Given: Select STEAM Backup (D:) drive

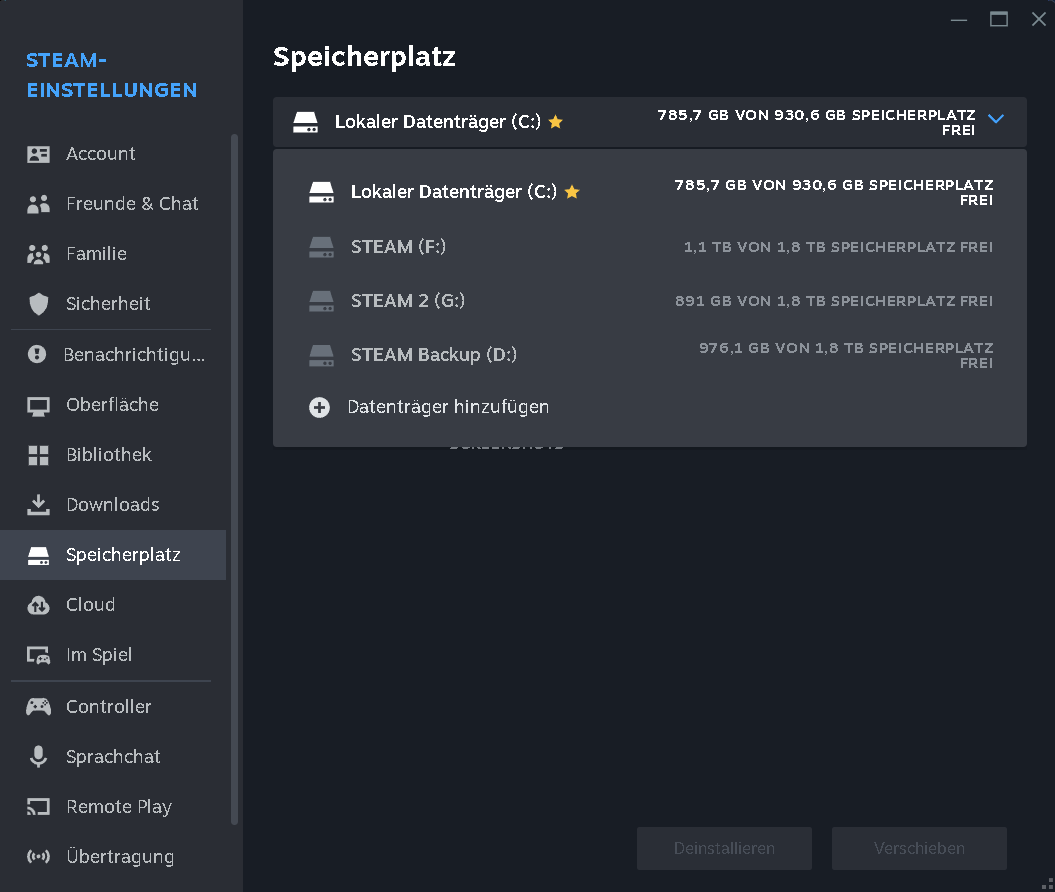Looking at the screenshot, I should pos(650,355).
